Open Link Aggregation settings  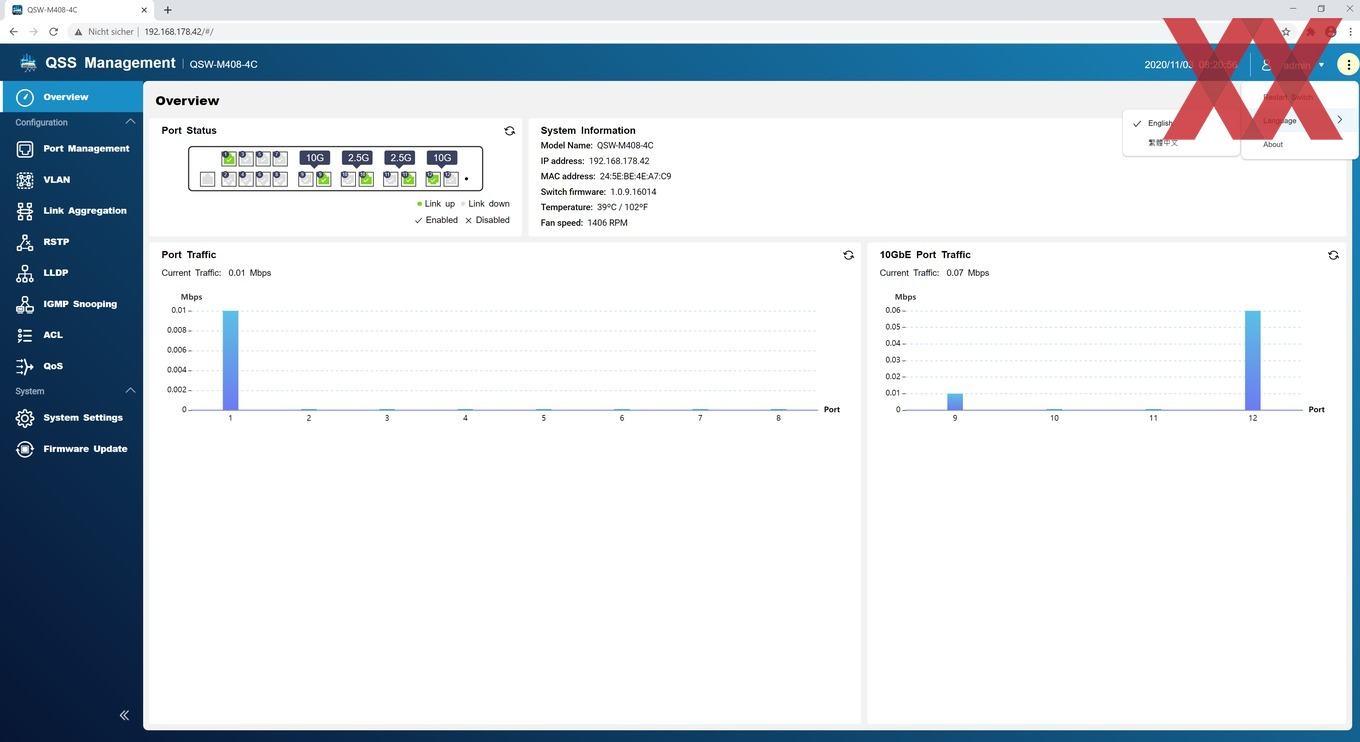(71, 211)
